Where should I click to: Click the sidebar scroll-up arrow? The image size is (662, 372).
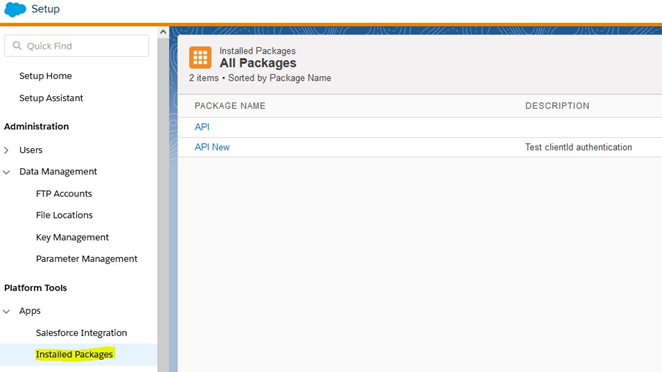point(163,32)
